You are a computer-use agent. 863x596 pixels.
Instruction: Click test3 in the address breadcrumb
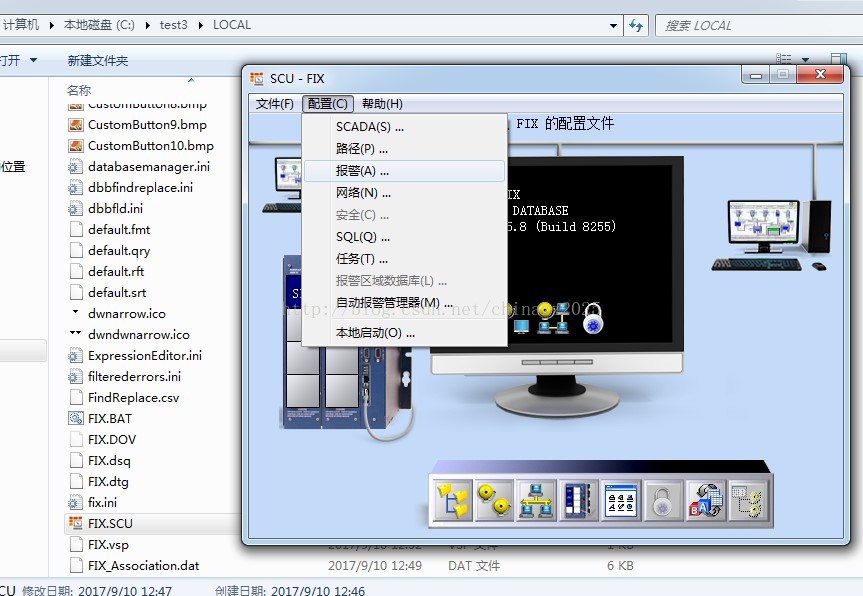click(x=173, y=25)
